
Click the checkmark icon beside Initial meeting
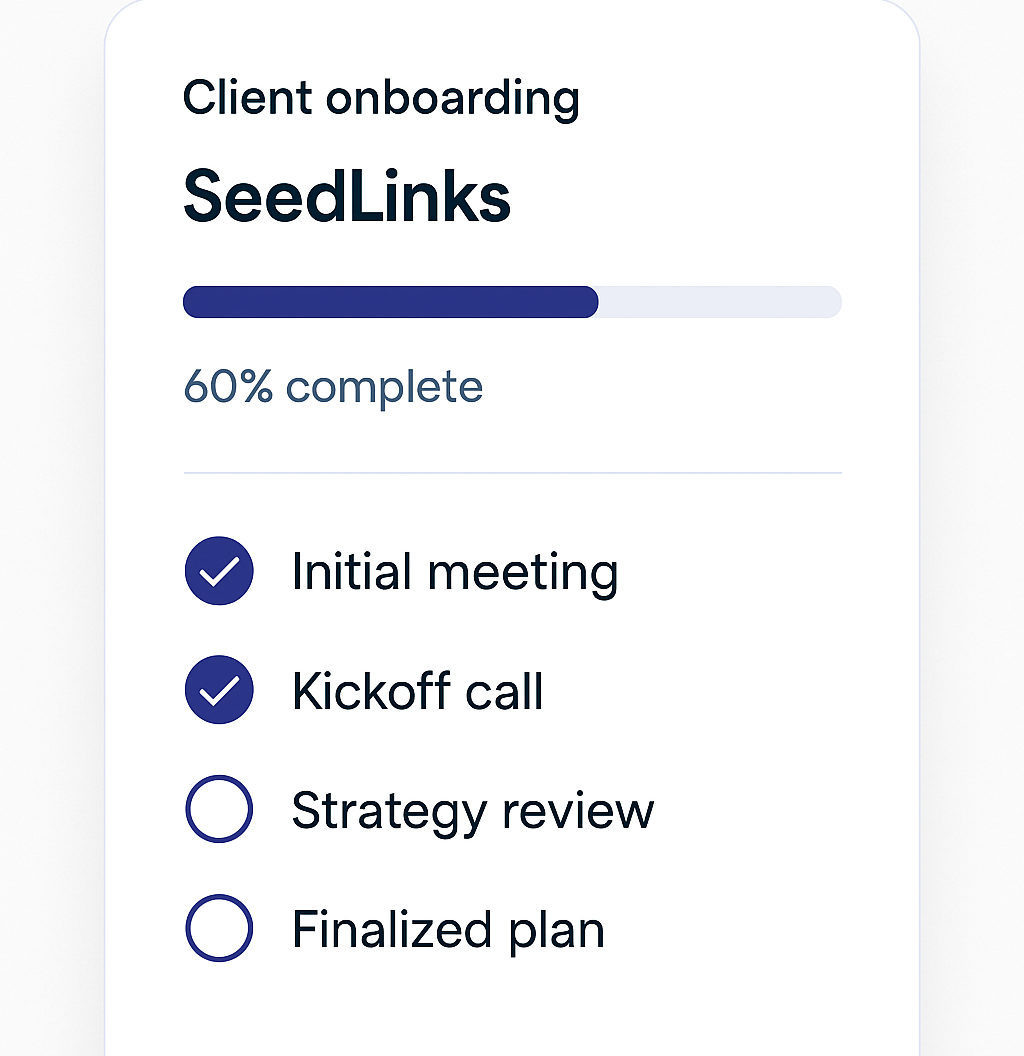pos(219,571)
